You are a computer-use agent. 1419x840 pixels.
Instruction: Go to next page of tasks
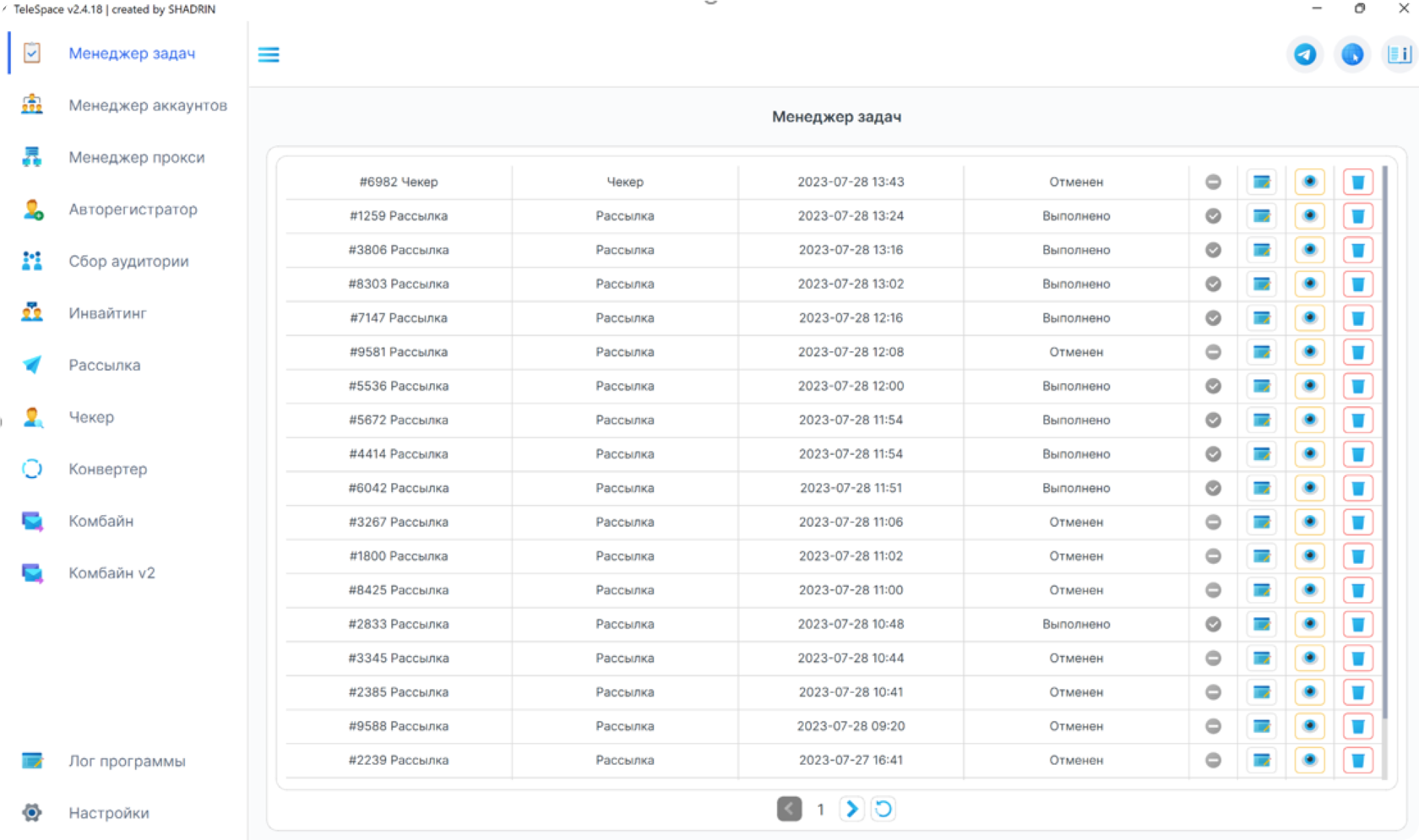851,809
